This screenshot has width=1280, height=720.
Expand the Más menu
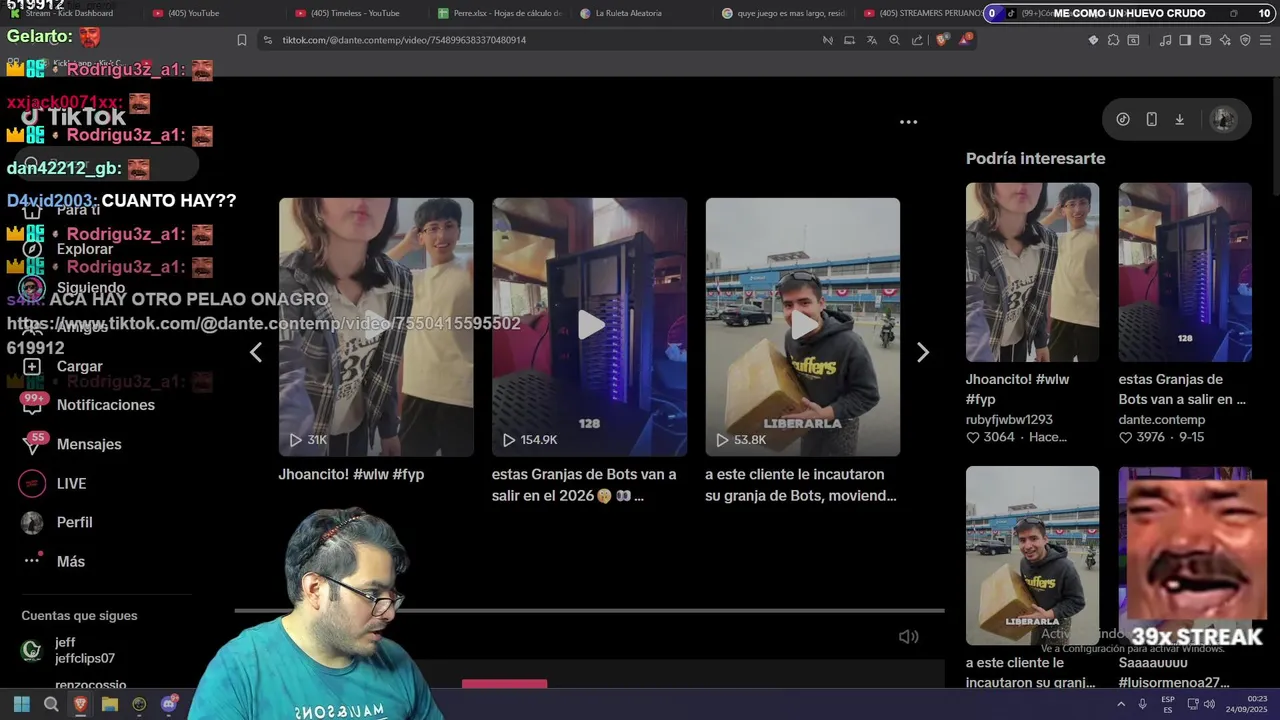point(55,561)
